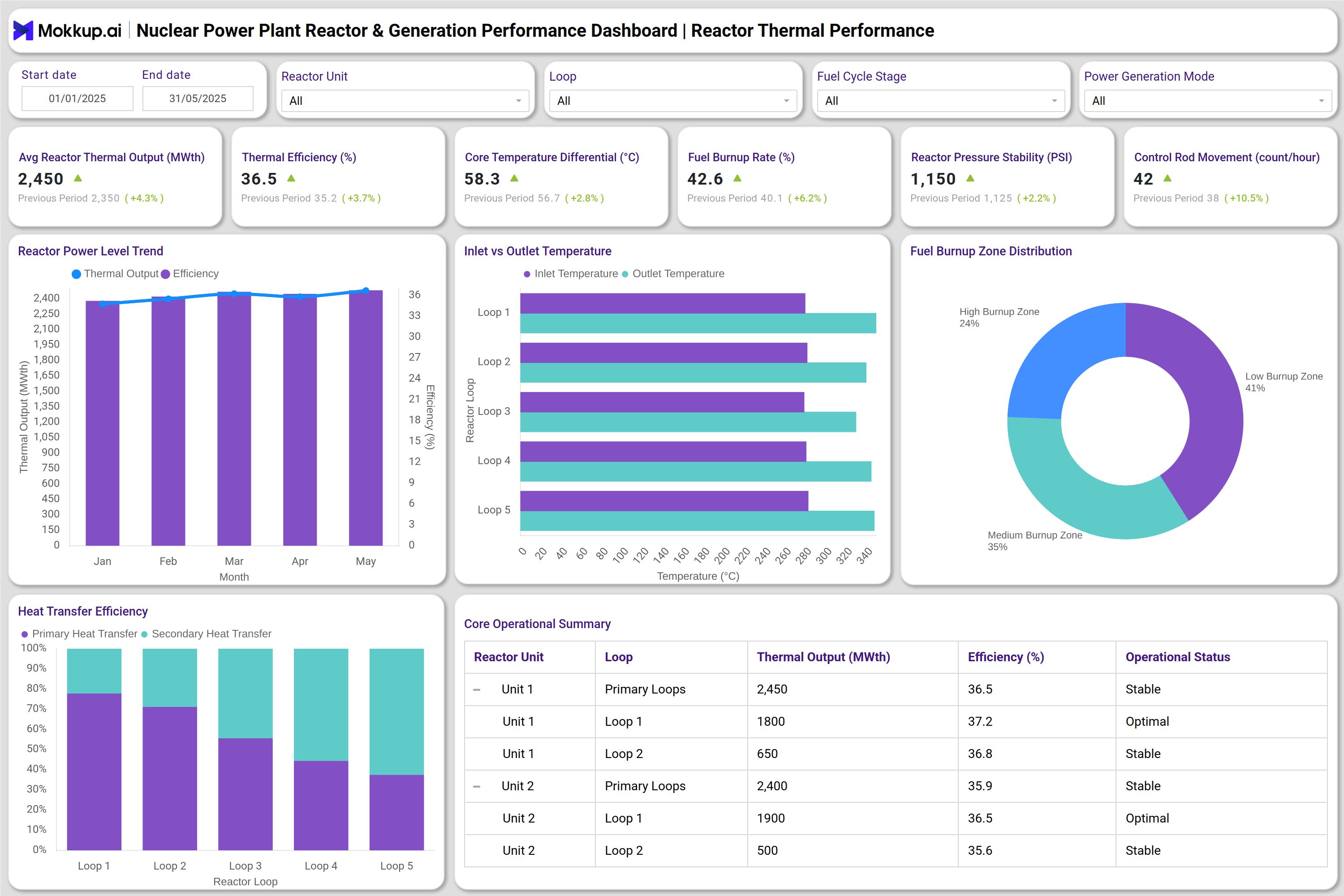This screenshot has height=896, width=1344.
Task: Click the Inlet vs Outlet Temperature title
Action: (538, 251)
